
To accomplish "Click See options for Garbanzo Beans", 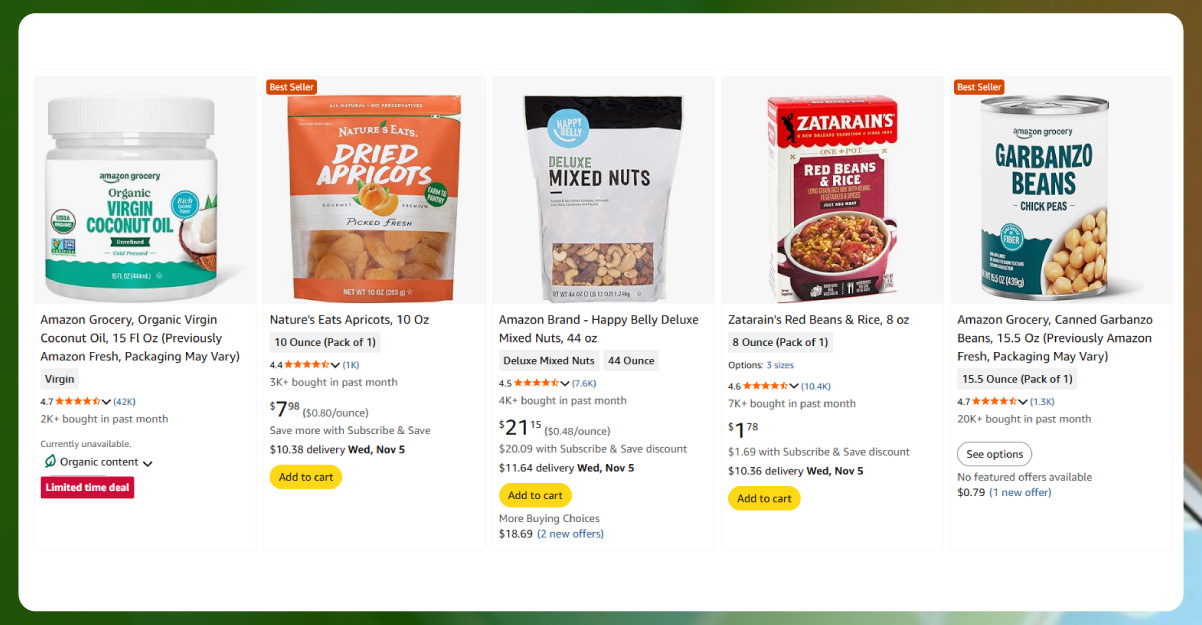I will (x=994, y=454).
